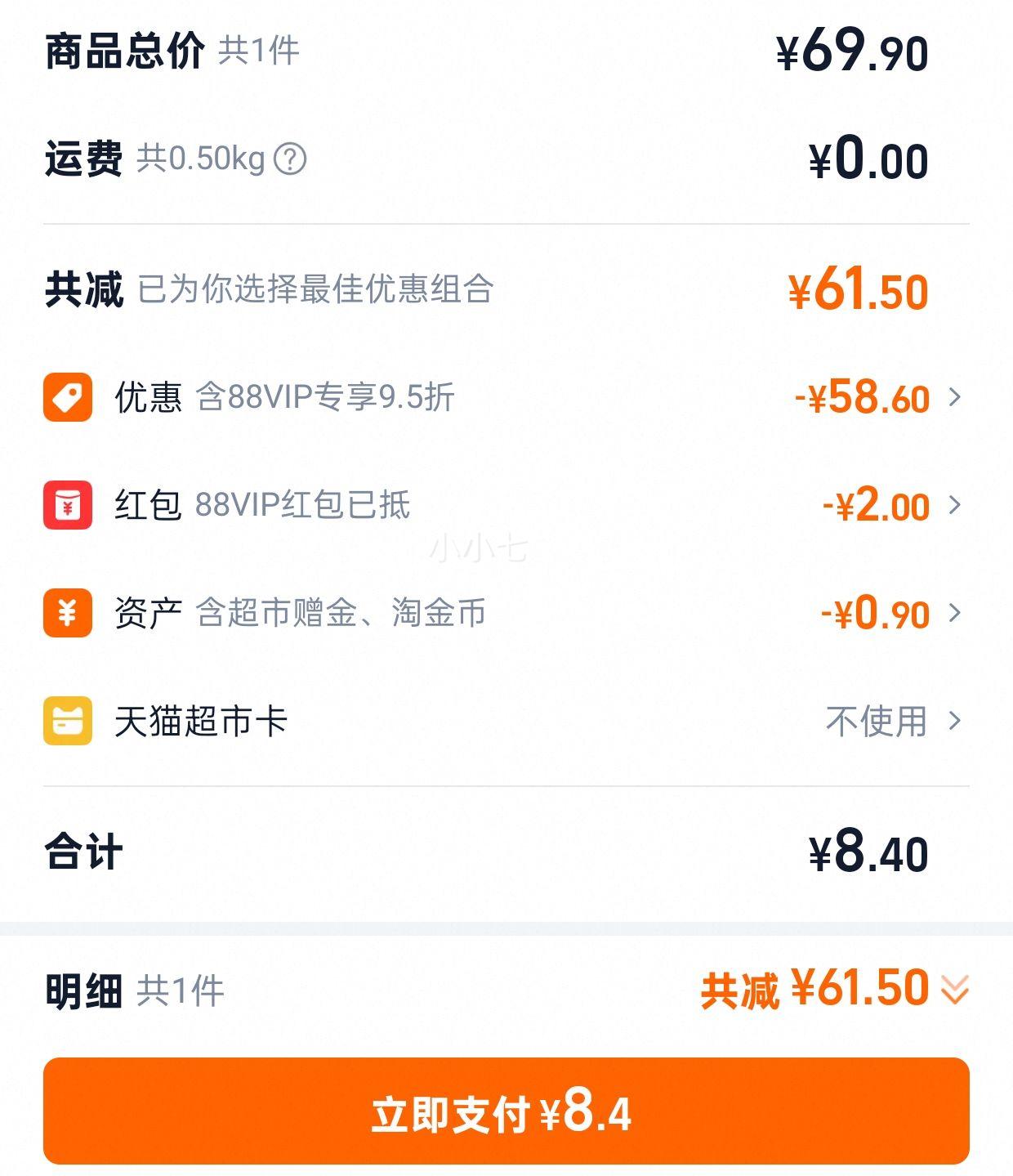Tap the -¥2.00 red packet amount
Screen dimensions: 1013x1176
[x=876, y=505]
